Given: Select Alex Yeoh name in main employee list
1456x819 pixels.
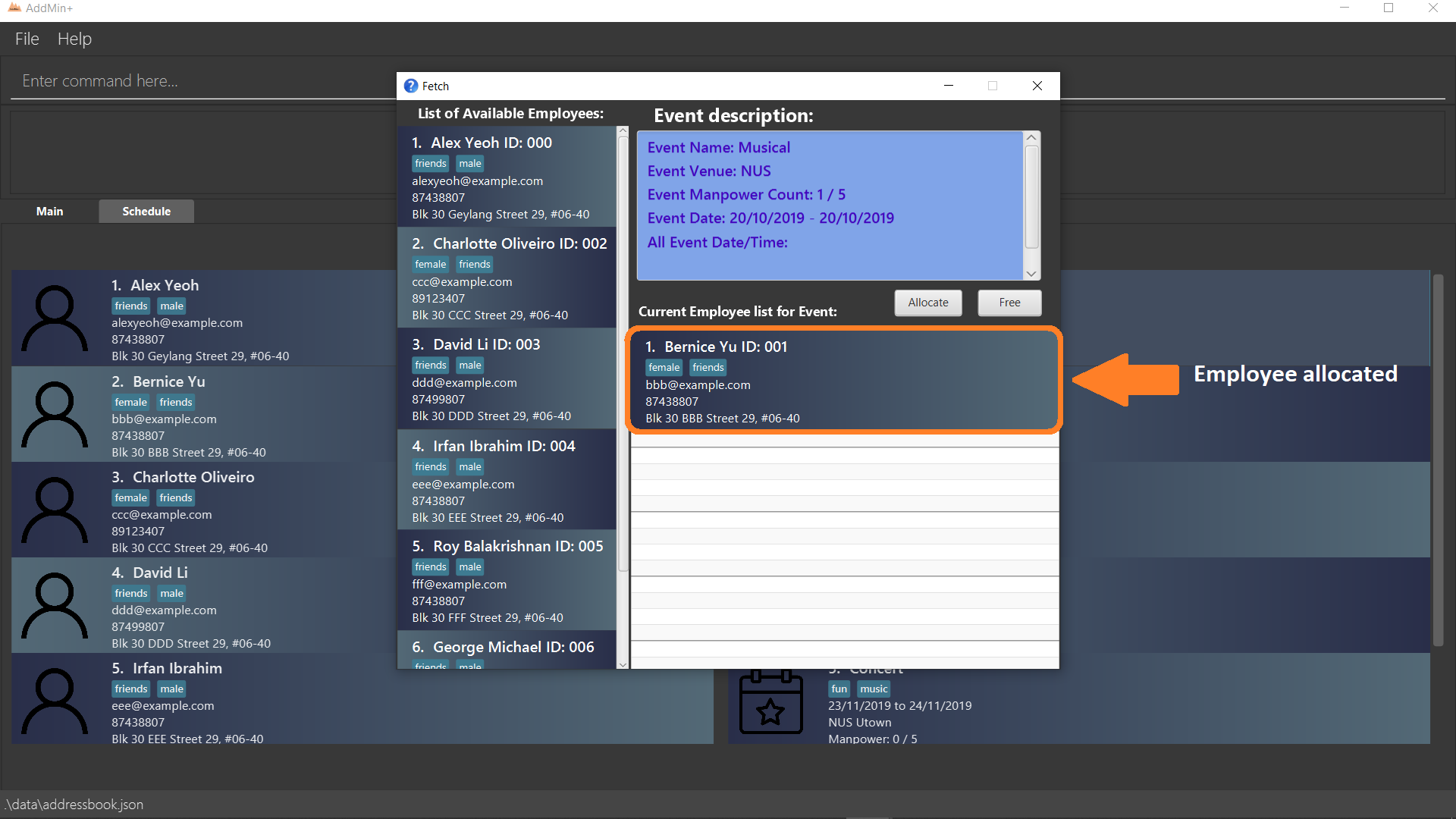Looking at the screenshot, I should [x=165, y=286].
